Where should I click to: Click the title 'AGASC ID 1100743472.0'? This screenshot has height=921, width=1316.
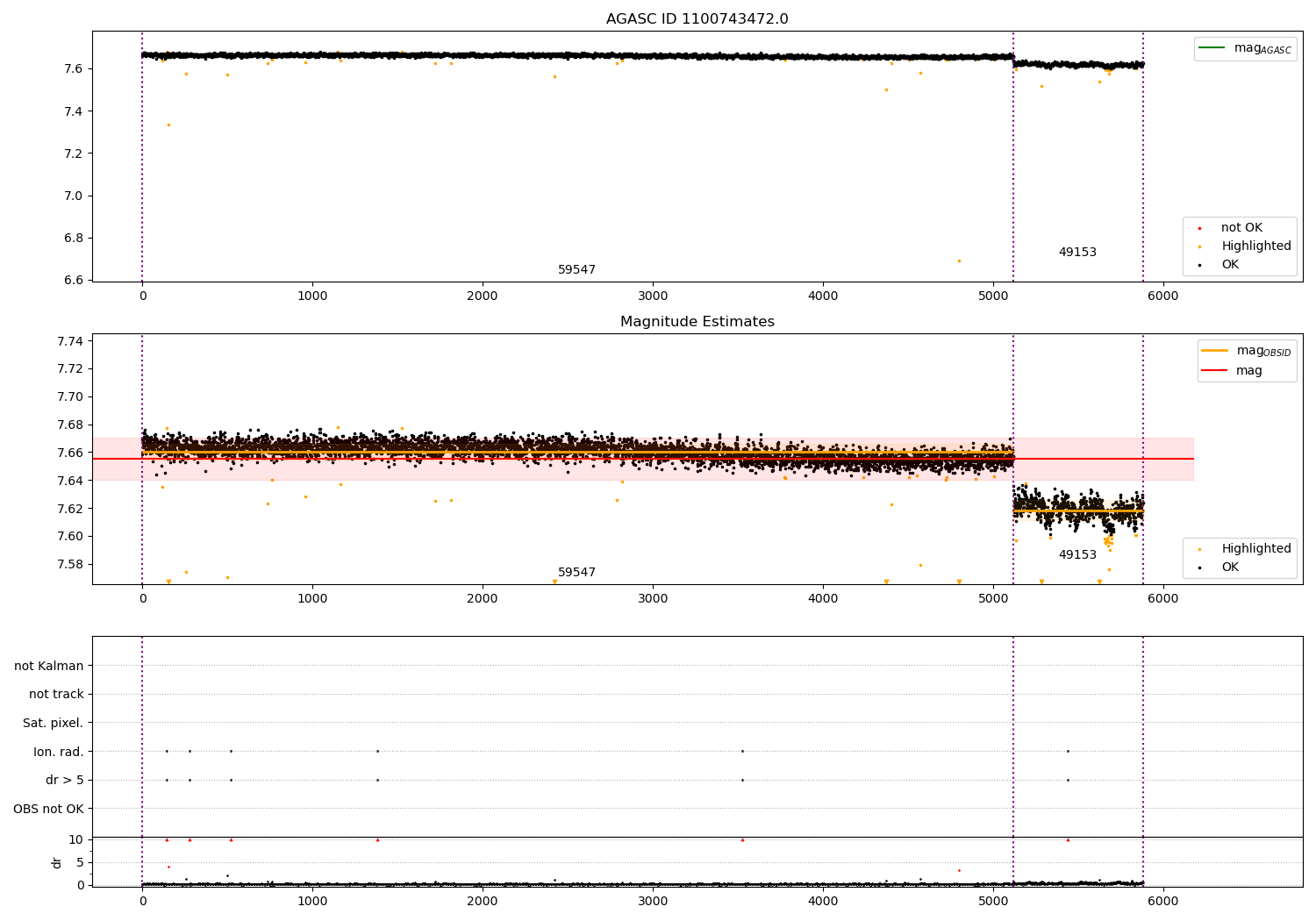[697, 19]
